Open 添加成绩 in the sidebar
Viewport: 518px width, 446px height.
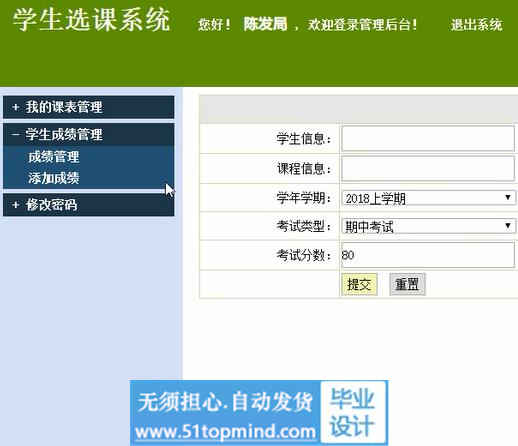(54, 178)
